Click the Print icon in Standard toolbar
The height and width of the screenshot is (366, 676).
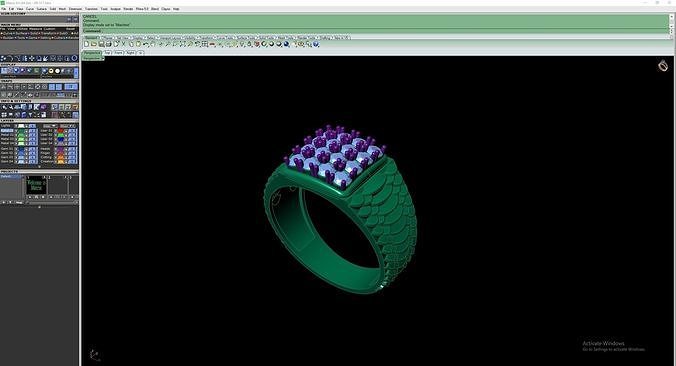(x=109, y=44)
